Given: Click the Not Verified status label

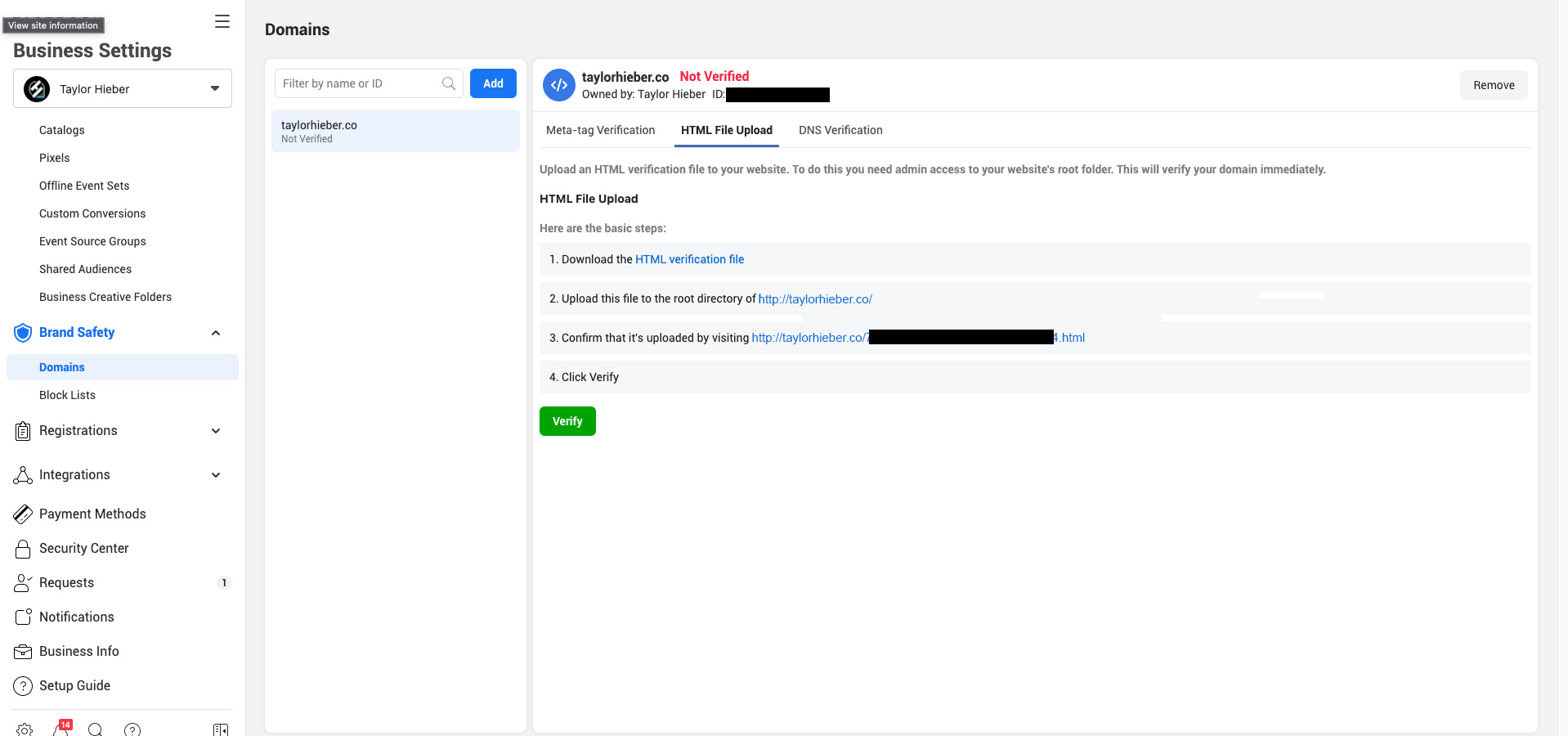Looking at the screenshot, I should 715,76.
